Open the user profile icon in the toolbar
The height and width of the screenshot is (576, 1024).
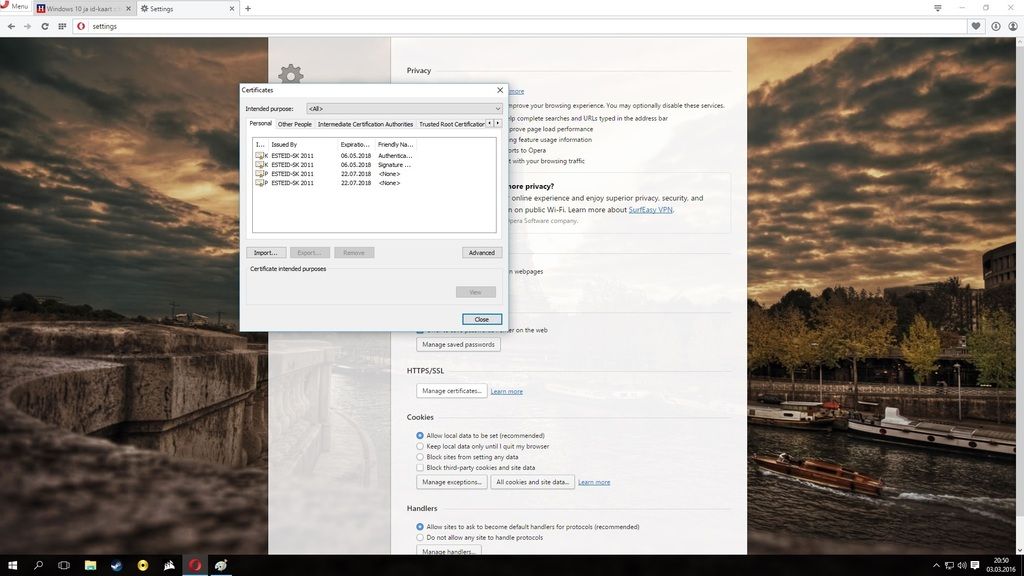[x=1013, y=26]
